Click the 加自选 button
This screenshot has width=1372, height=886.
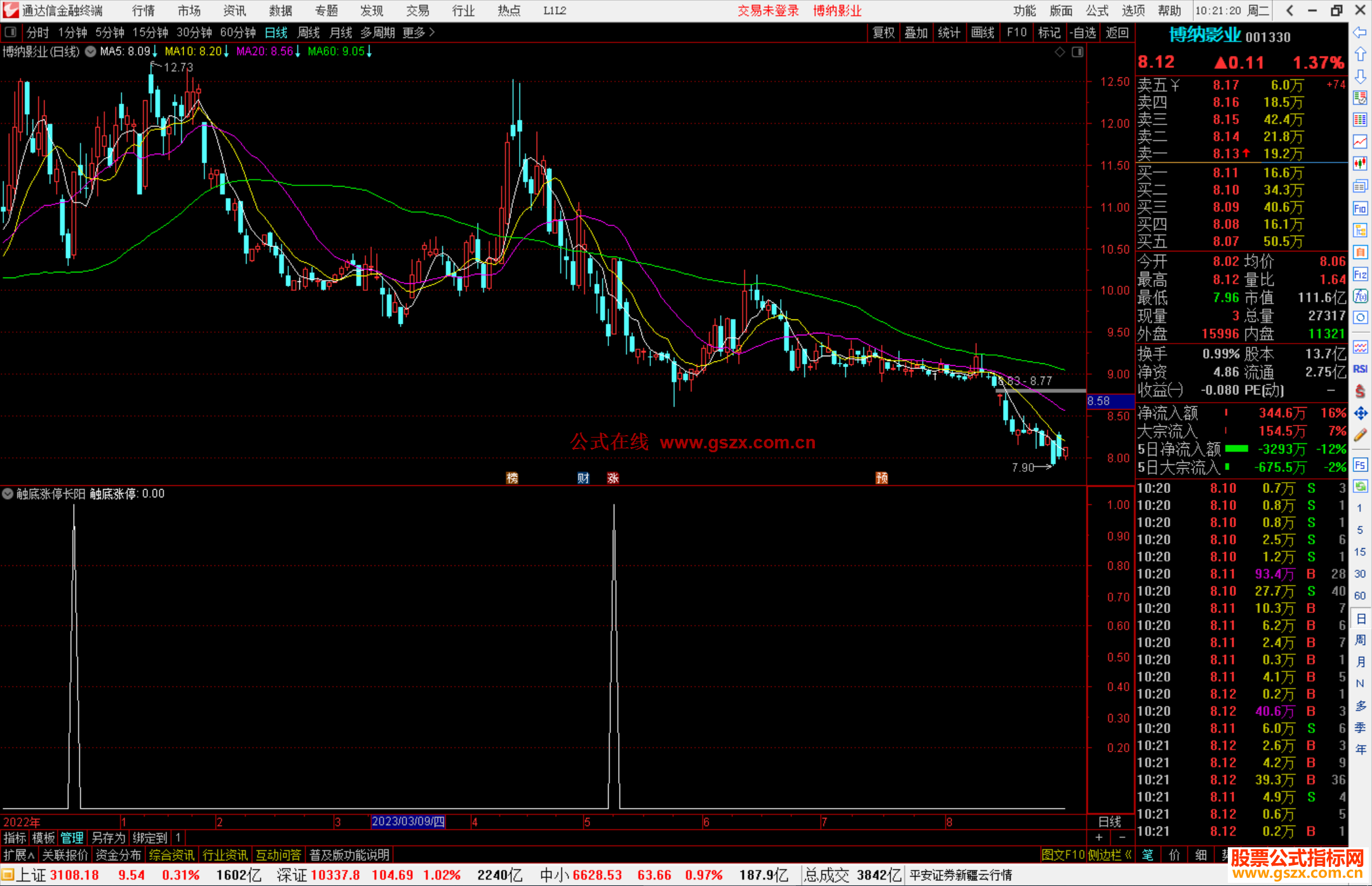pyautogui.click(x=1082, y=32)
